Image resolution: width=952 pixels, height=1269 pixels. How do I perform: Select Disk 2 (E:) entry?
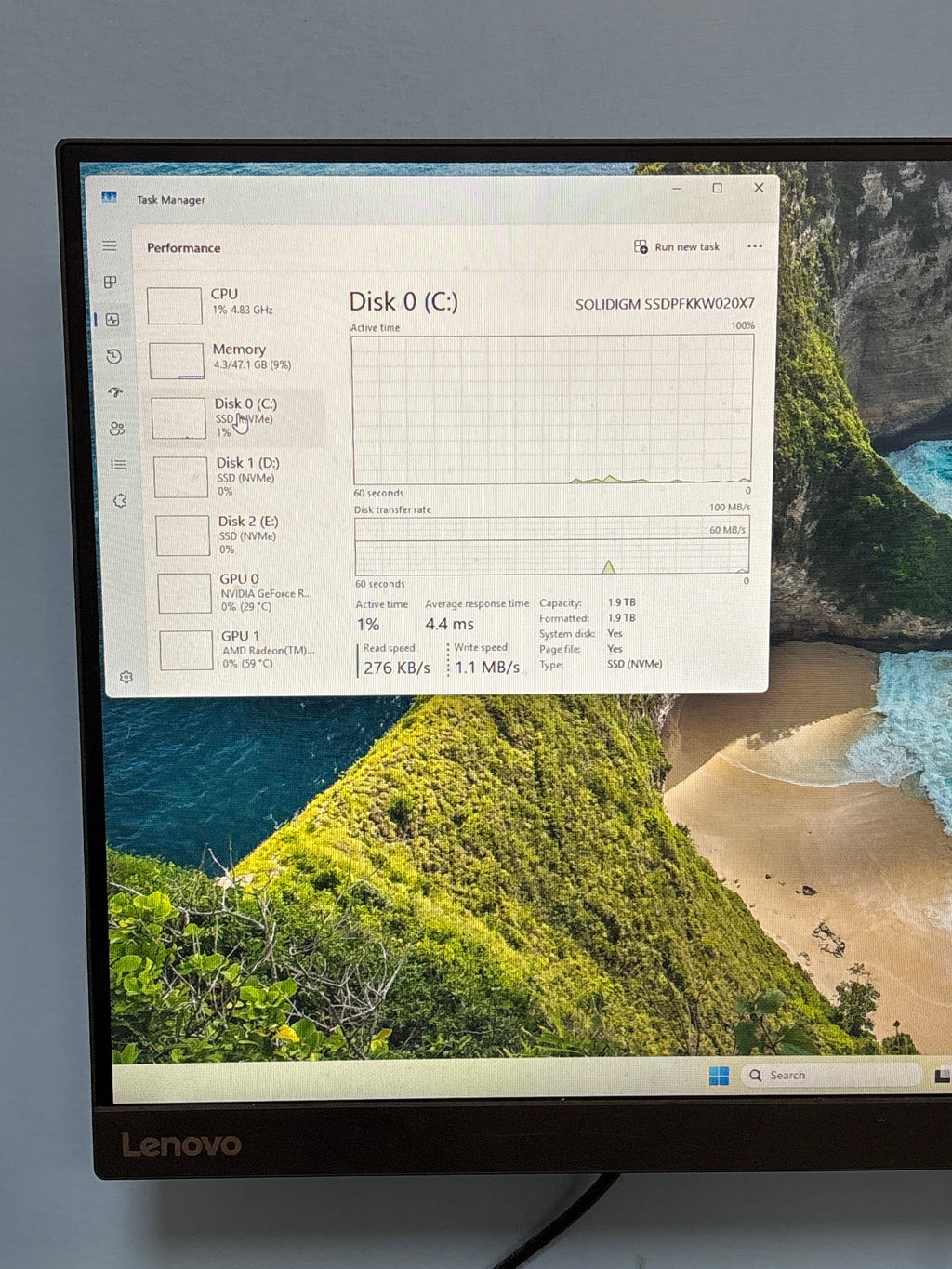tap(242, 535)
